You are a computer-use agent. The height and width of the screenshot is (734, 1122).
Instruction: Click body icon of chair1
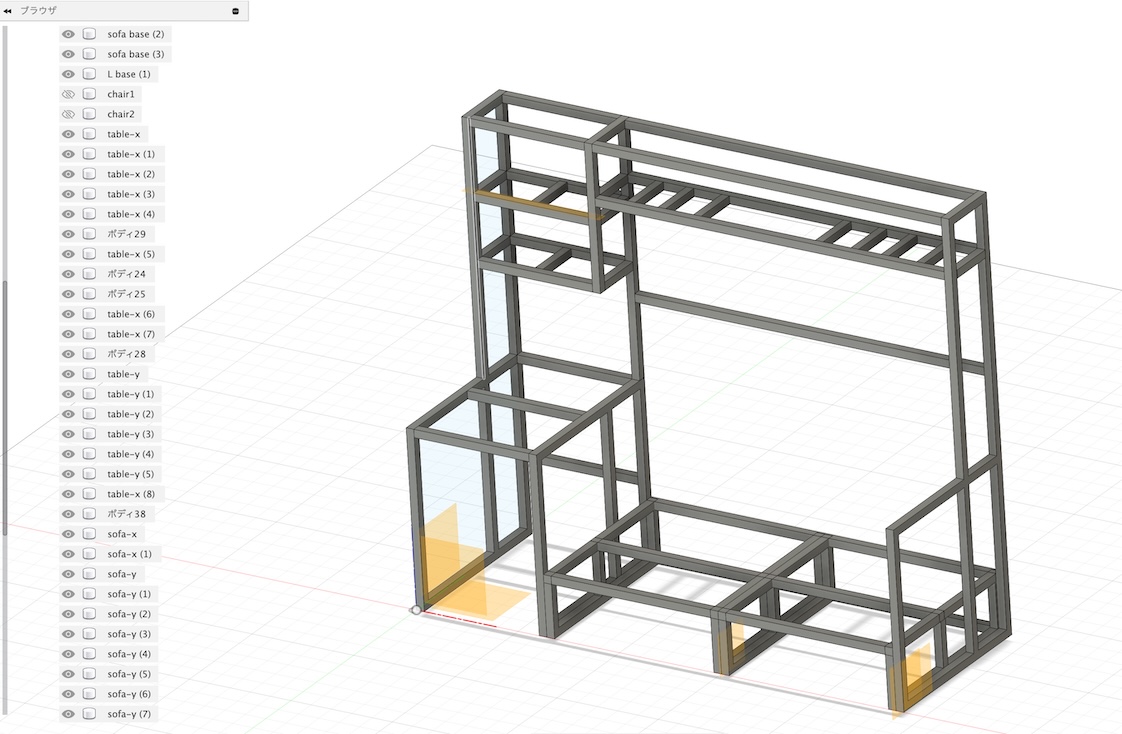89,94
